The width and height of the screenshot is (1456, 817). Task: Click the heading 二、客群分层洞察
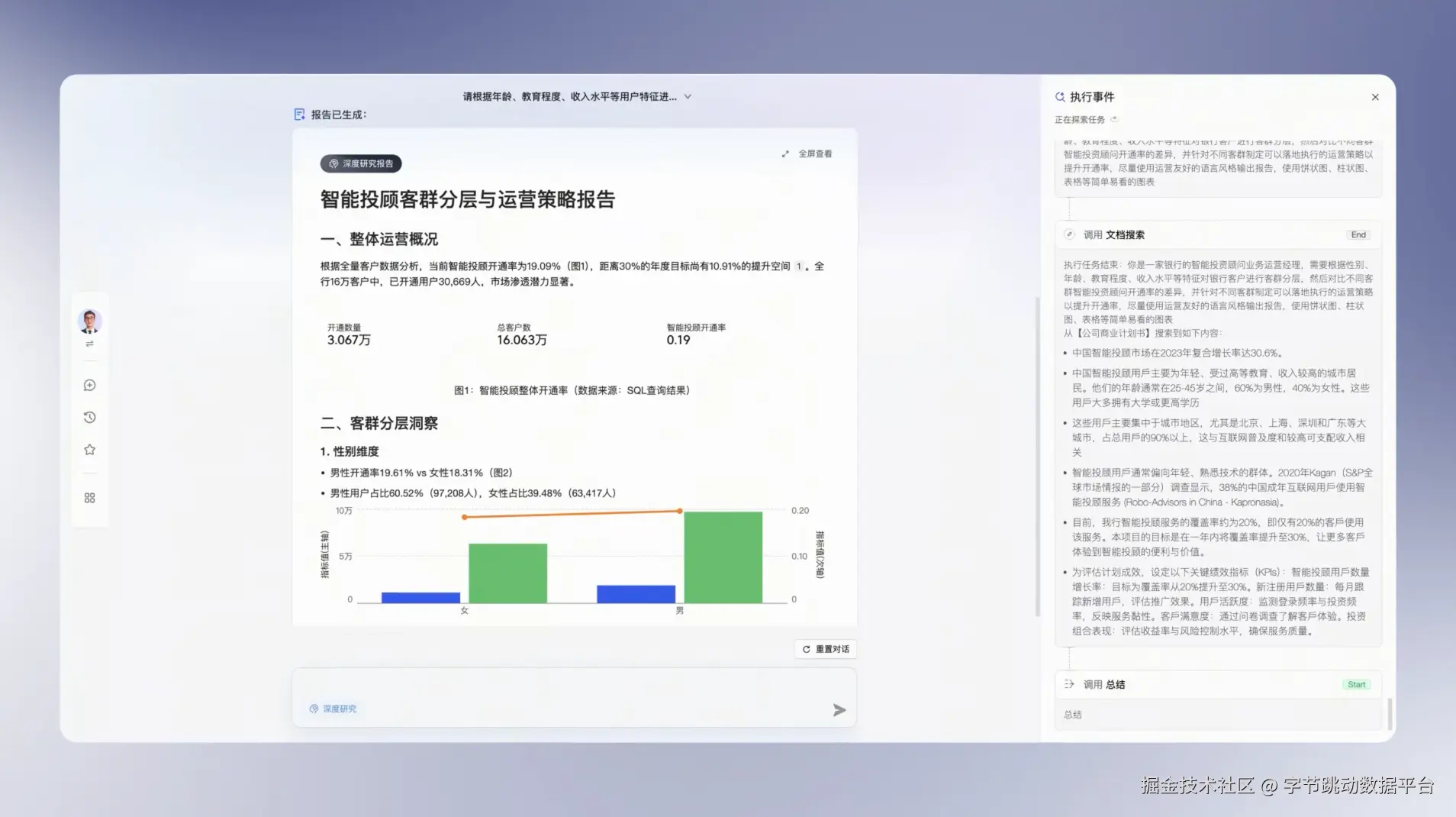pos(379,424)
